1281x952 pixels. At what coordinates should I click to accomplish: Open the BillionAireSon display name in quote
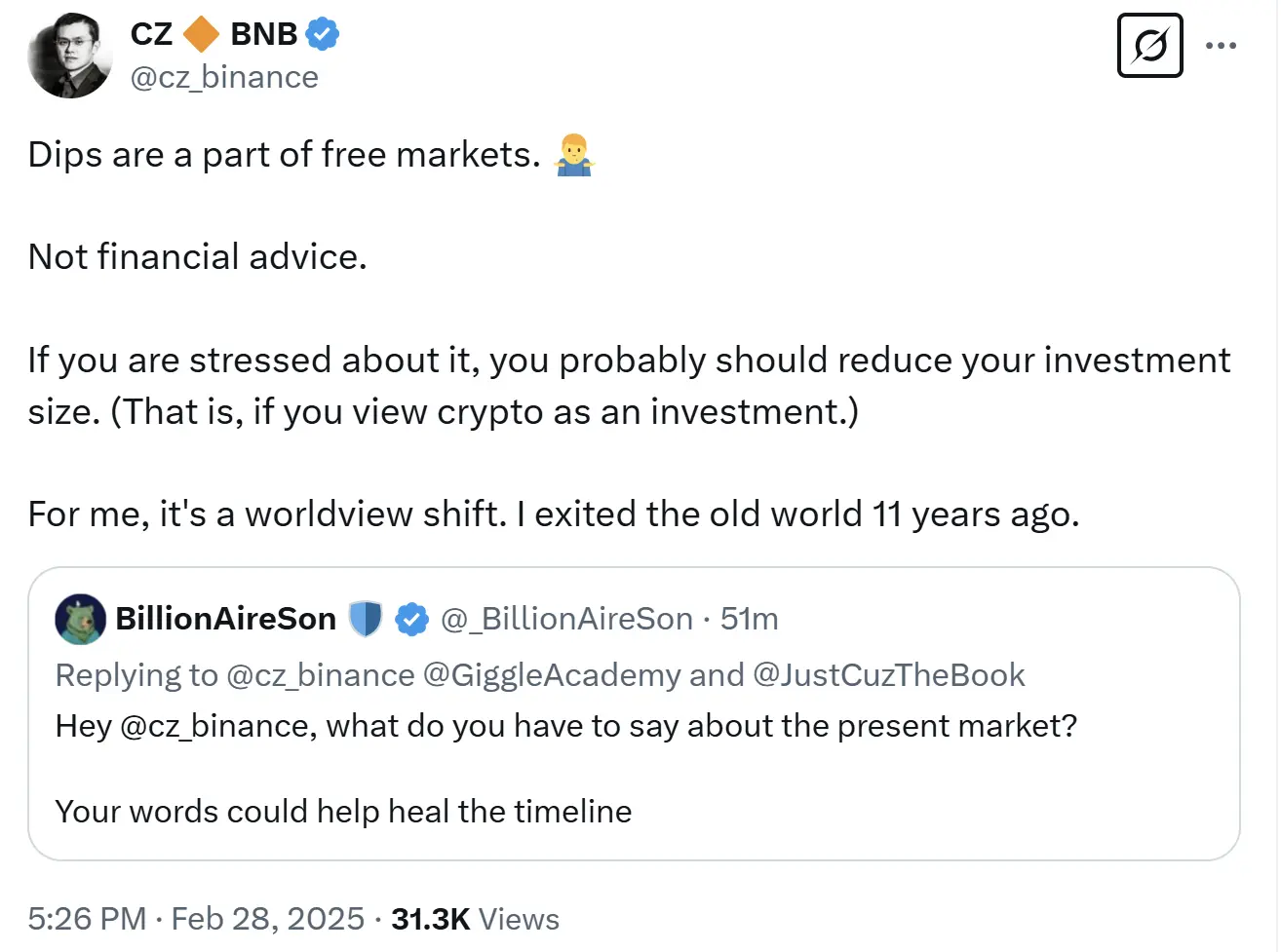click(x=225, y=619)
